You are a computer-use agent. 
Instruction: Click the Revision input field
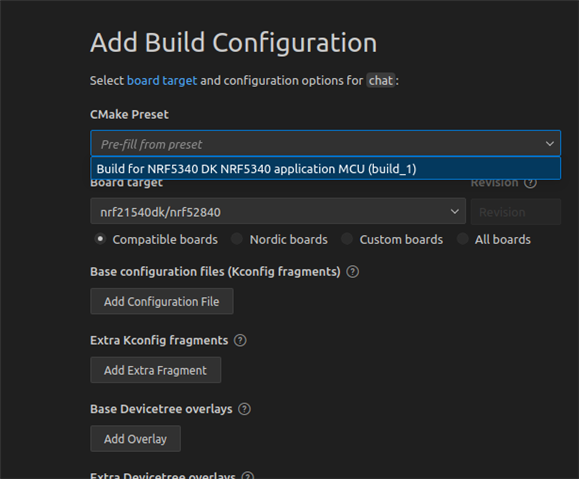pyautogui.click(x=515, y=212)
